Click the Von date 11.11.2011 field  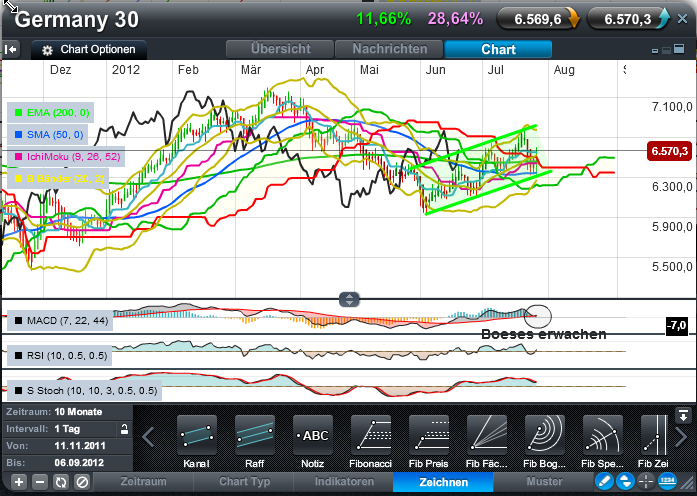67,446
